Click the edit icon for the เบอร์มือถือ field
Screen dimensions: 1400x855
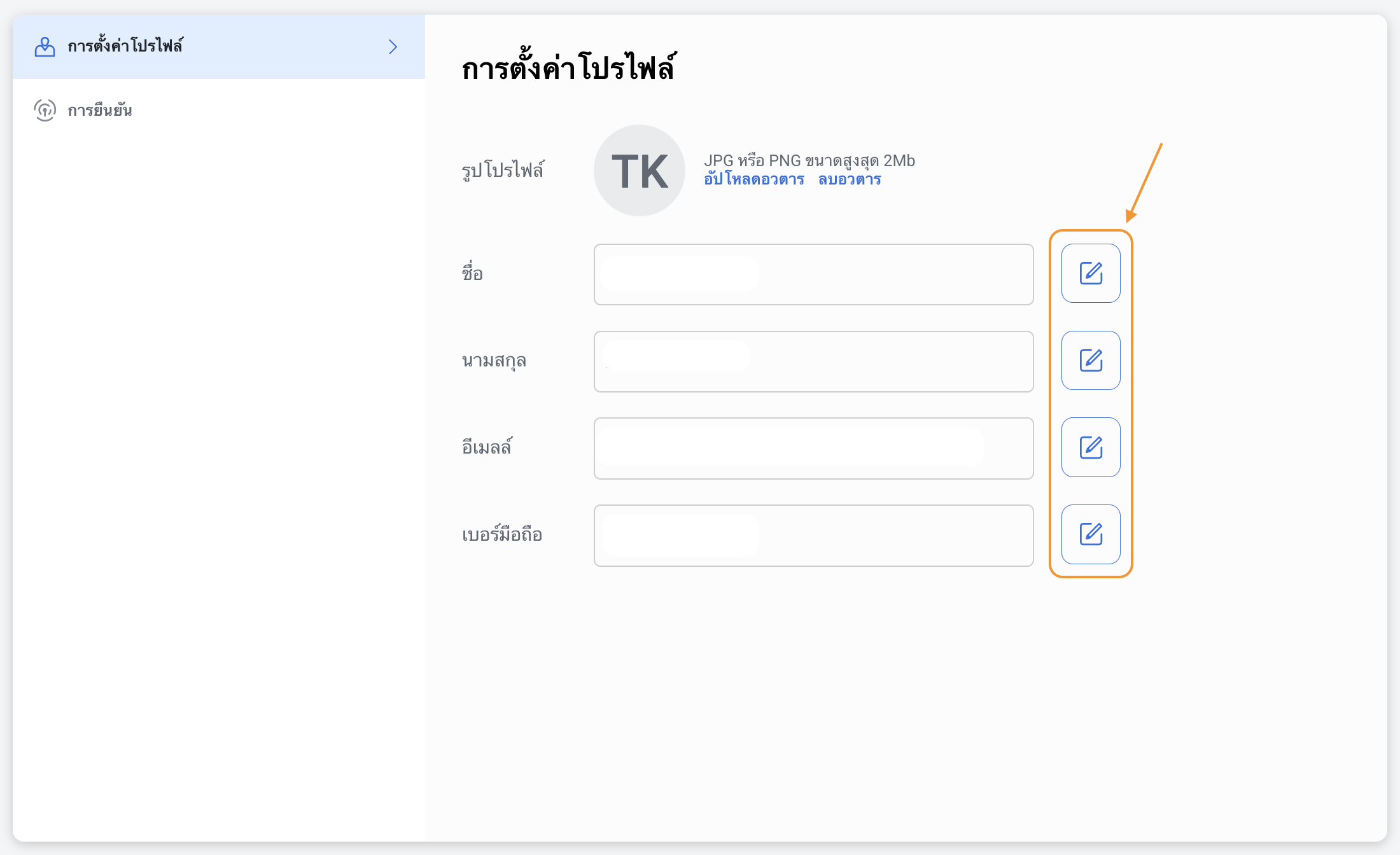tap(1091, 534)
